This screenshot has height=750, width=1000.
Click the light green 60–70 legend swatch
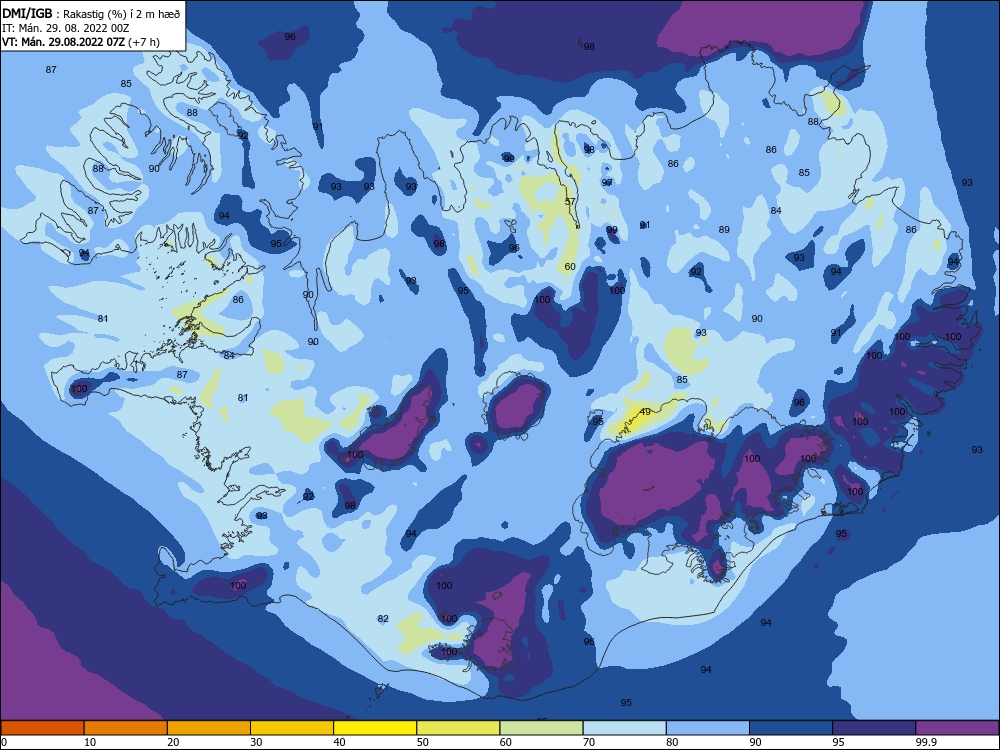point(541,728)
